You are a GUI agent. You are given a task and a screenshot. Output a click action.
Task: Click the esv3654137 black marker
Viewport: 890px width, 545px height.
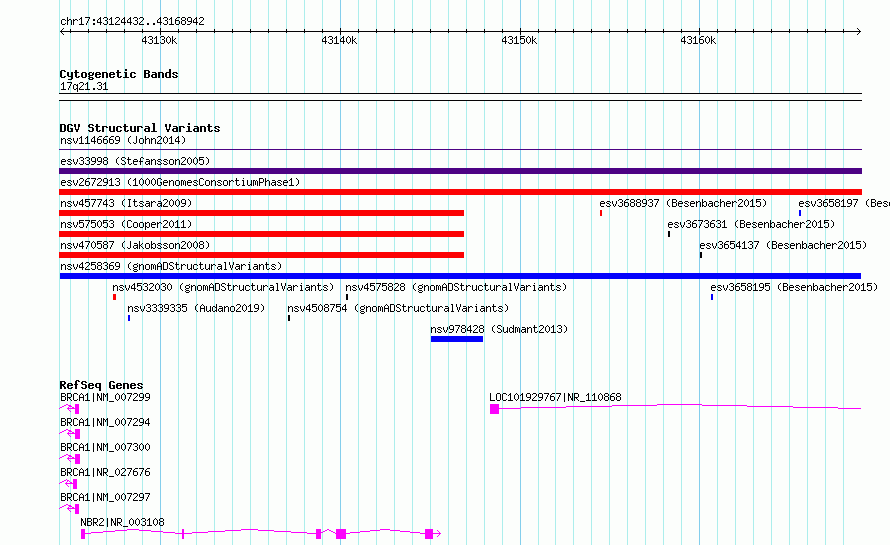tap(701, 255)
